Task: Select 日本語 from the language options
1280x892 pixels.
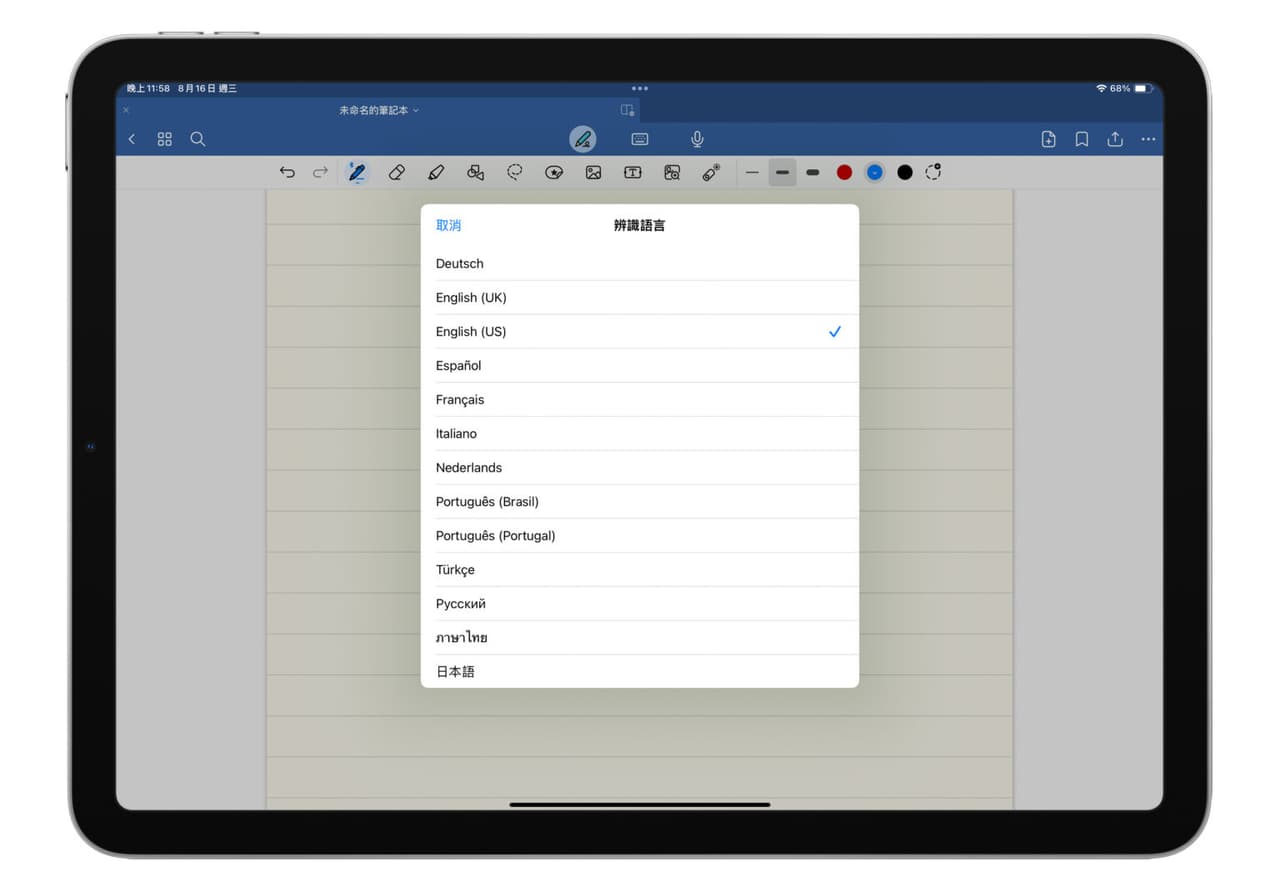Action: [455, 671]
